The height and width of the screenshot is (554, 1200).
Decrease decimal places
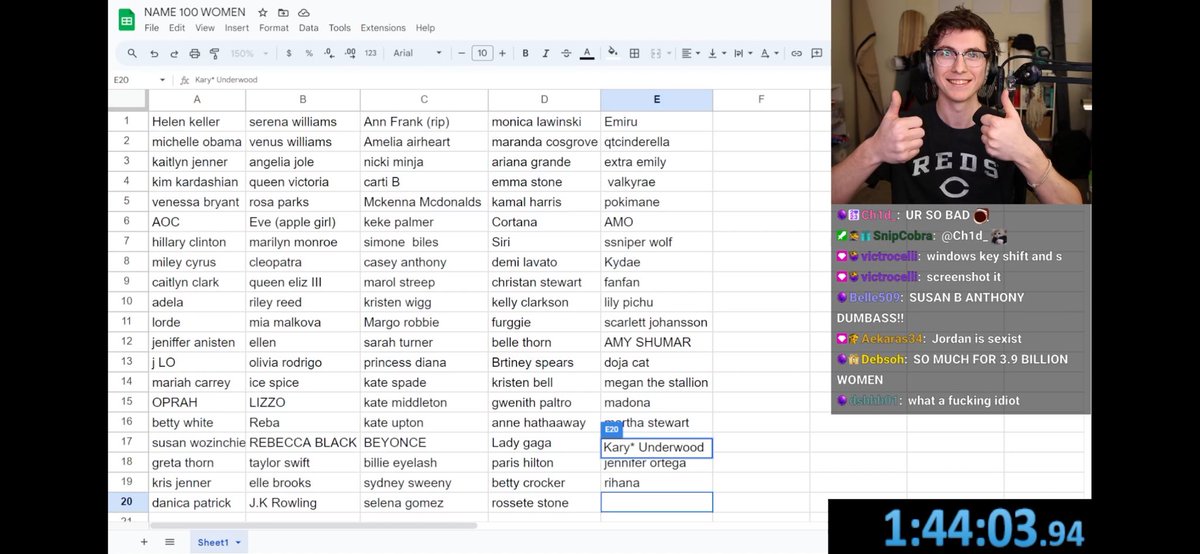pos(329,53)
